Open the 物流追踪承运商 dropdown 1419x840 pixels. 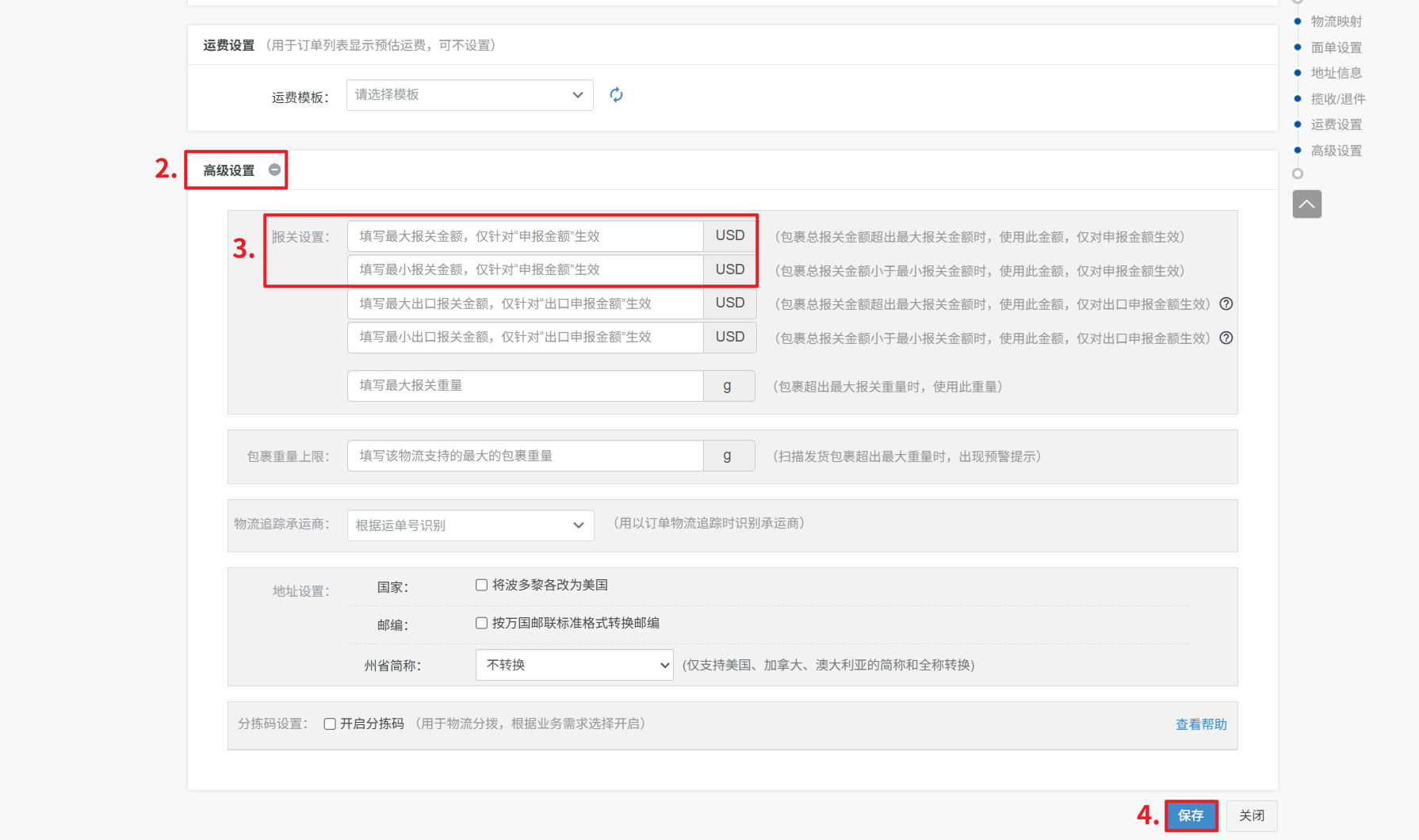click(470, 525)
